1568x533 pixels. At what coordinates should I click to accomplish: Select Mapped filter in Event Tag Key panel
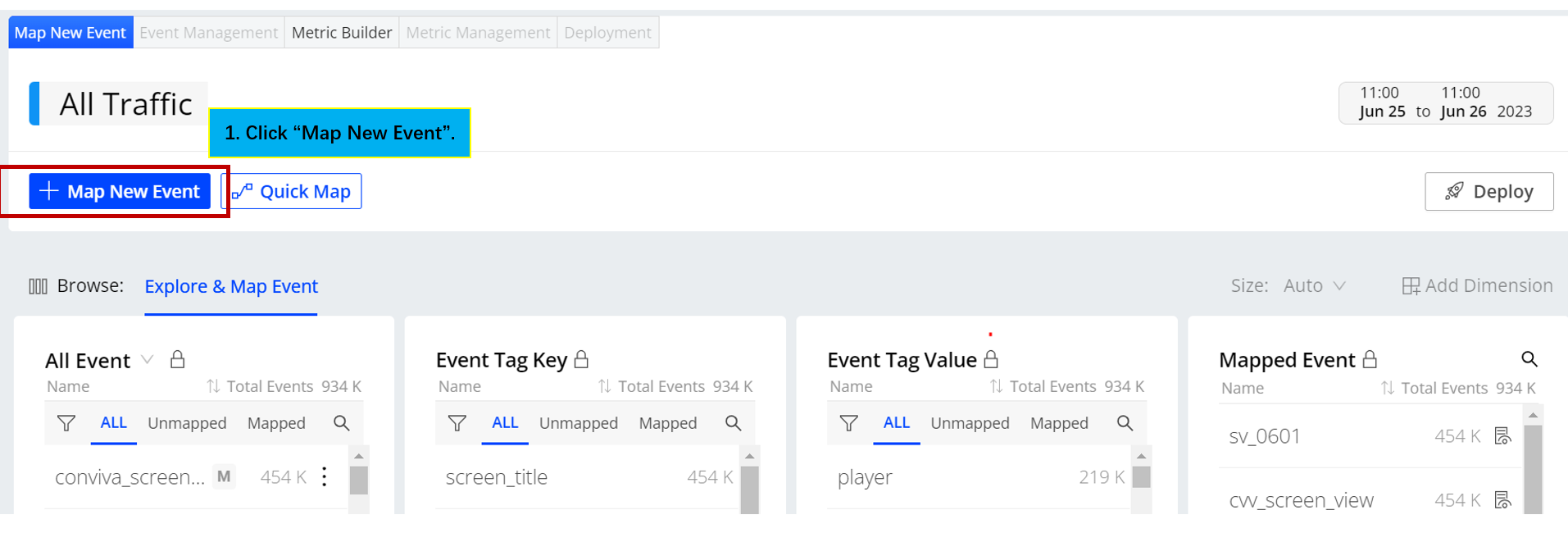tap(667, 423)
